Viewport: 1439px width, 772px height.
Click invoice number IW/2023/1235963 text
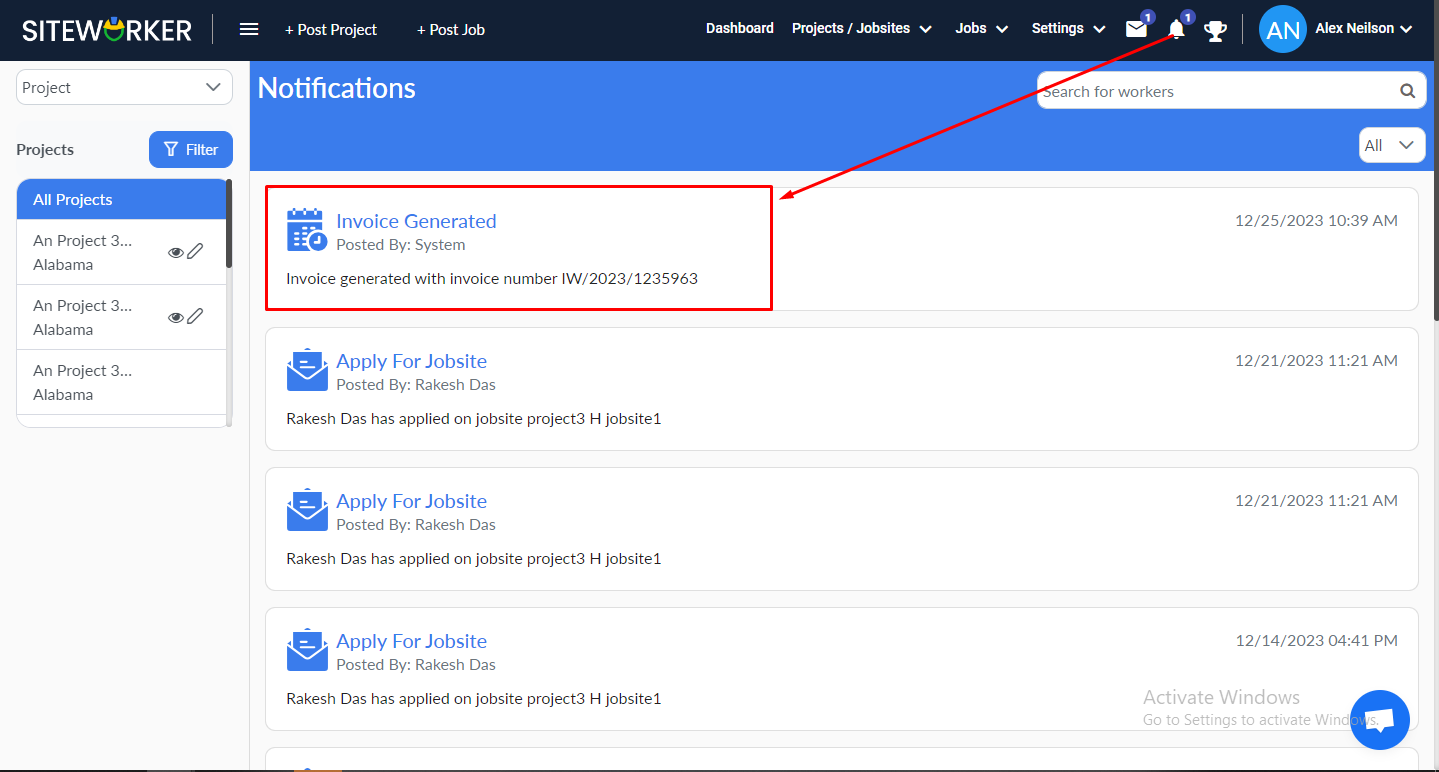[x=630, y=278]
